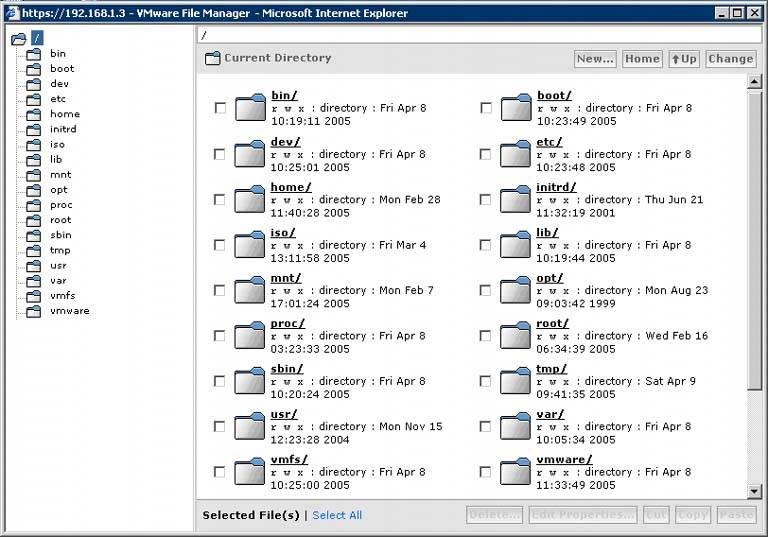Click the vmfs folder icon in main pane
The width and height of the screenshot is (768, 537).
coord(249,471)
